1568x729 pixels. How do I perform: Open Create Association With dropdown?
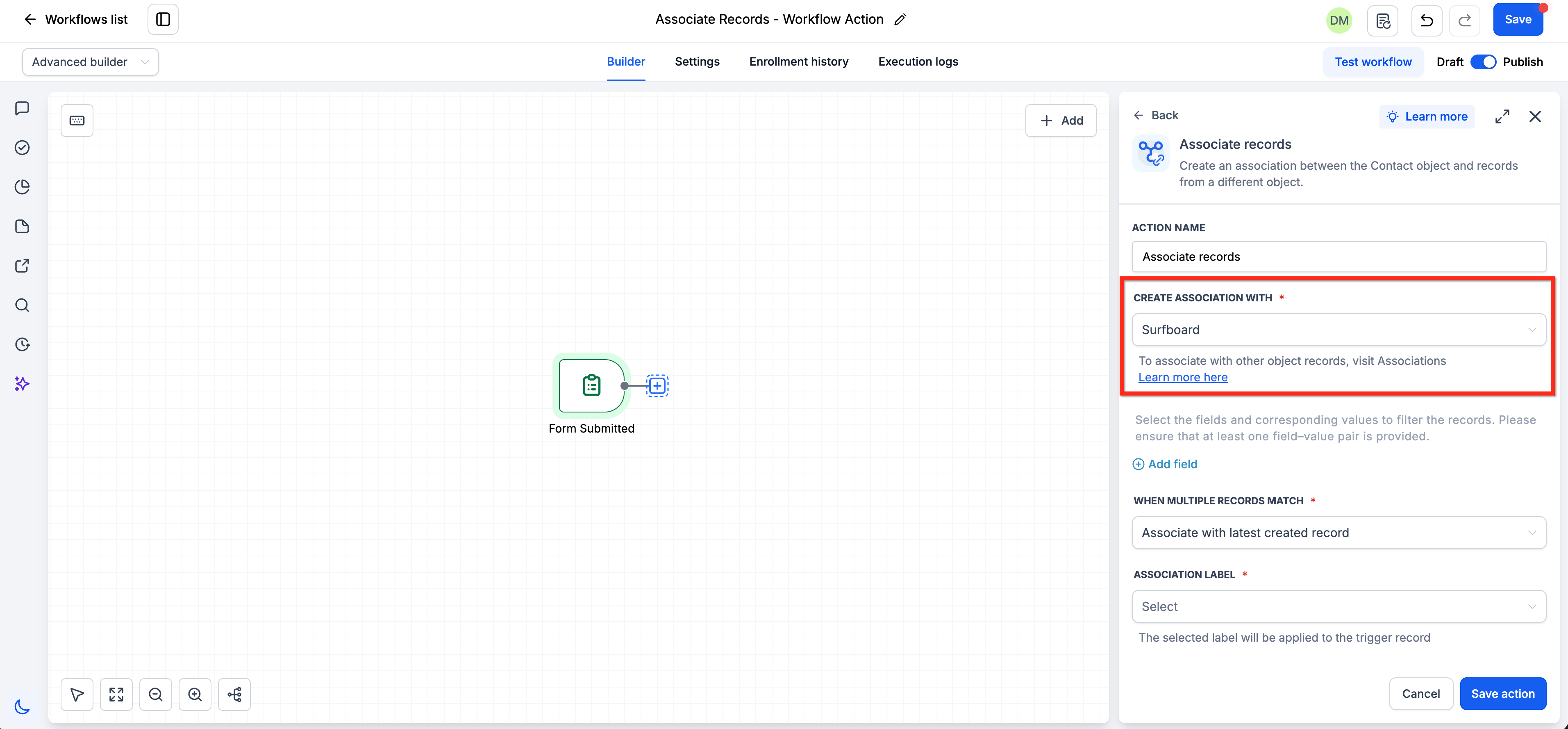click(1339, 330)
